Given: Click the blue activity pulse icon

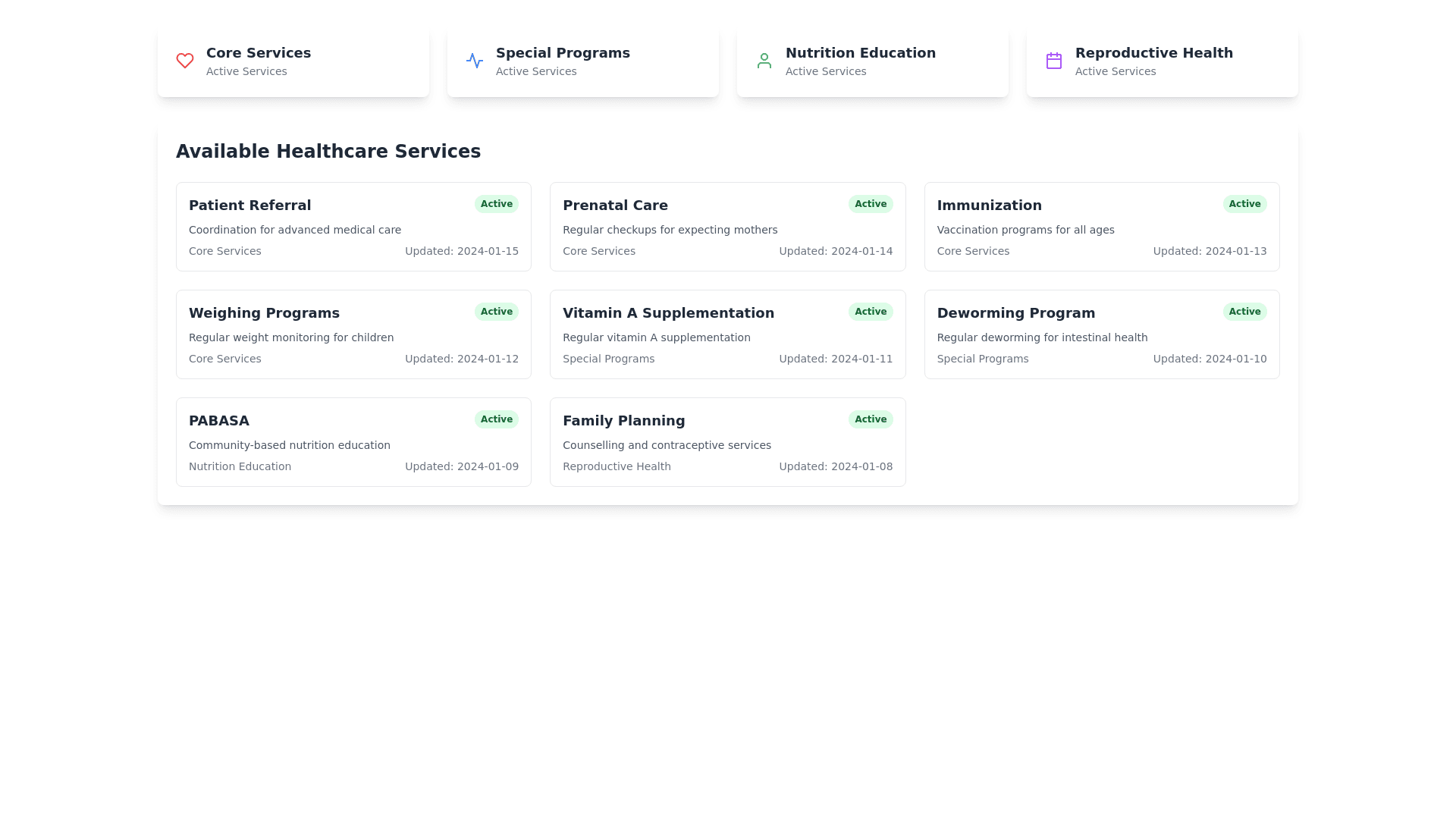Looking at the screenshot, I should click(x=474, y=61).
